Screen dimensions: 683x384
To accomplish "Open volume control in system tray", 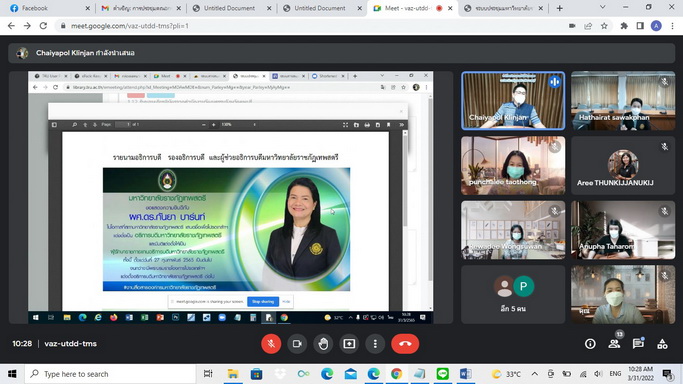I will [598, 374].
